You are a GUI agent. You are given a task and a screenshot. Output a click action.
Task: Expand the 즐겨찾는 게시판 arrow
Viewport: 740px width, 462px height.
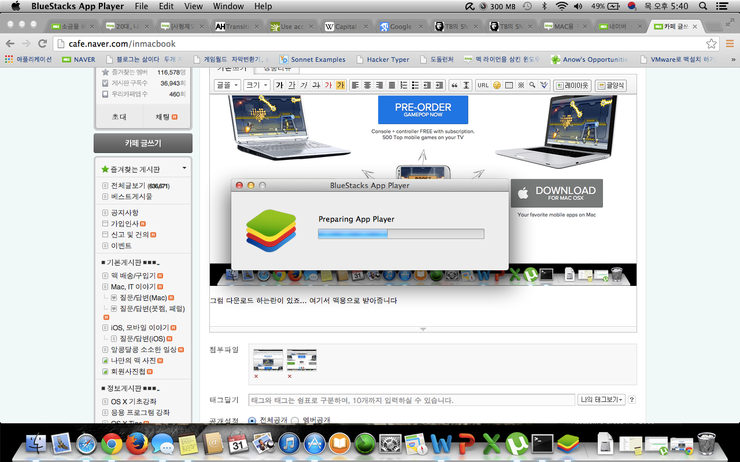tap(184, 168)
